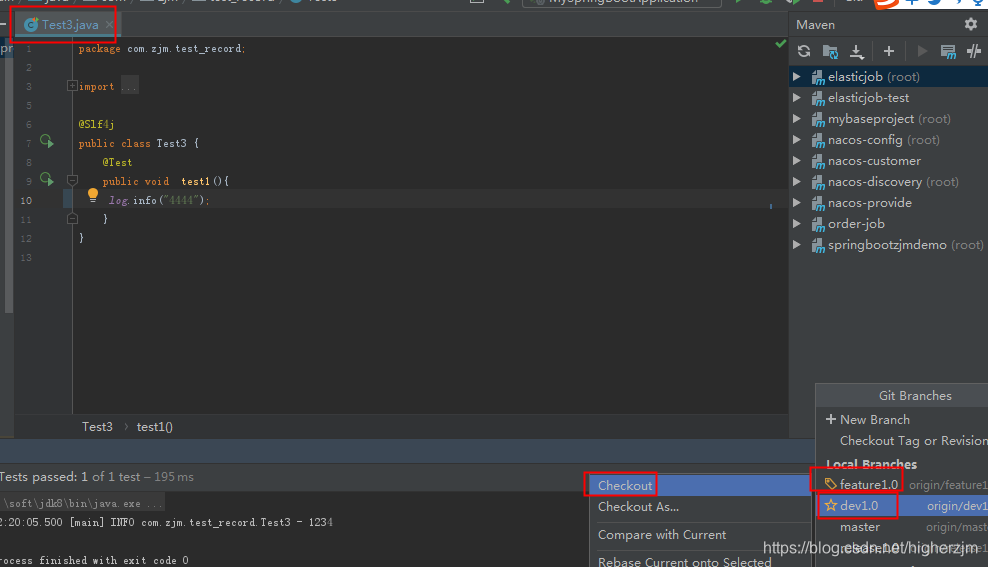Image resolution: width=988 pixels, height=567 pixels.
Task: Choose Checkout from branch submenu
Action: point(700,485)
